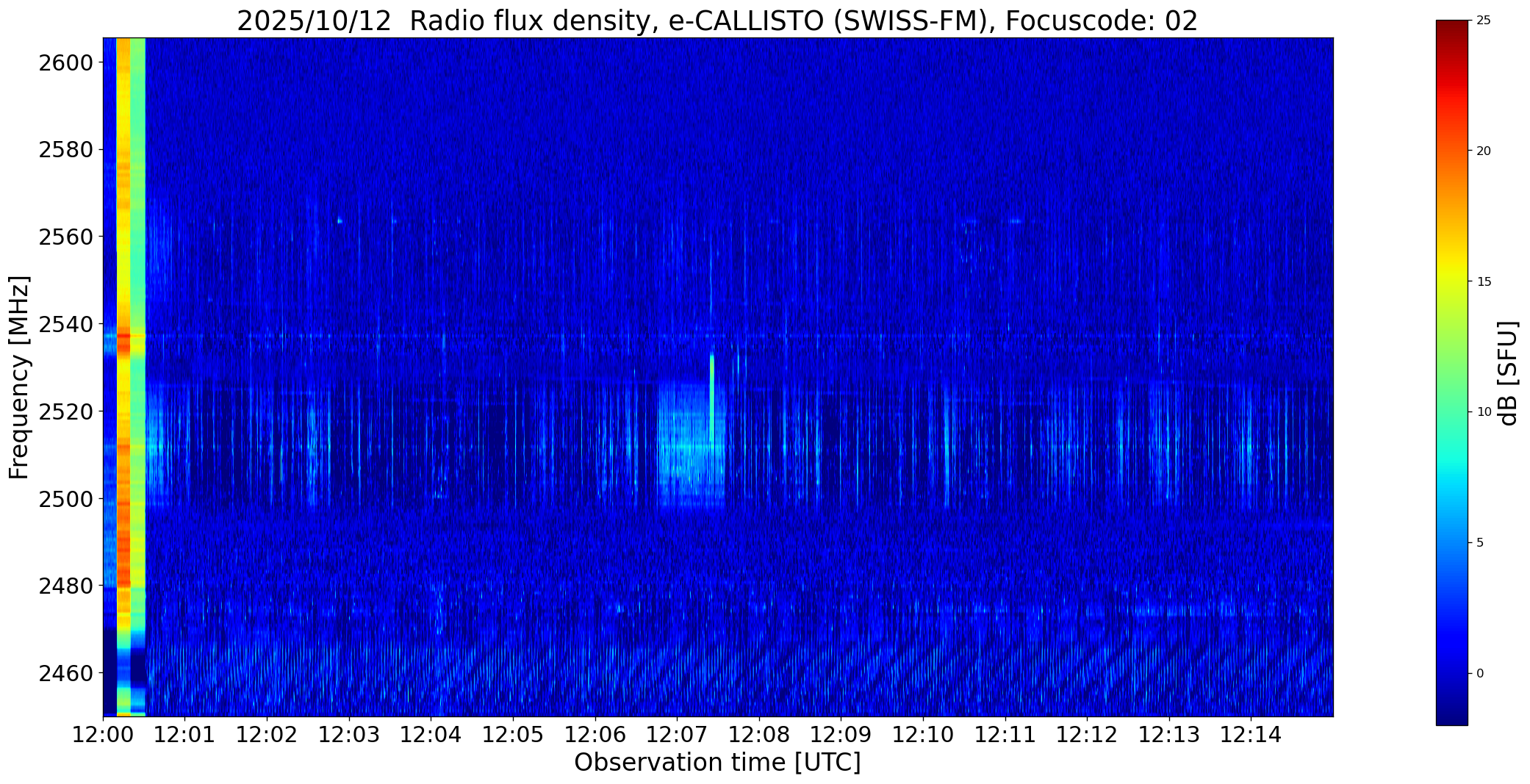Click the 12:11 time tick label

1005,734
